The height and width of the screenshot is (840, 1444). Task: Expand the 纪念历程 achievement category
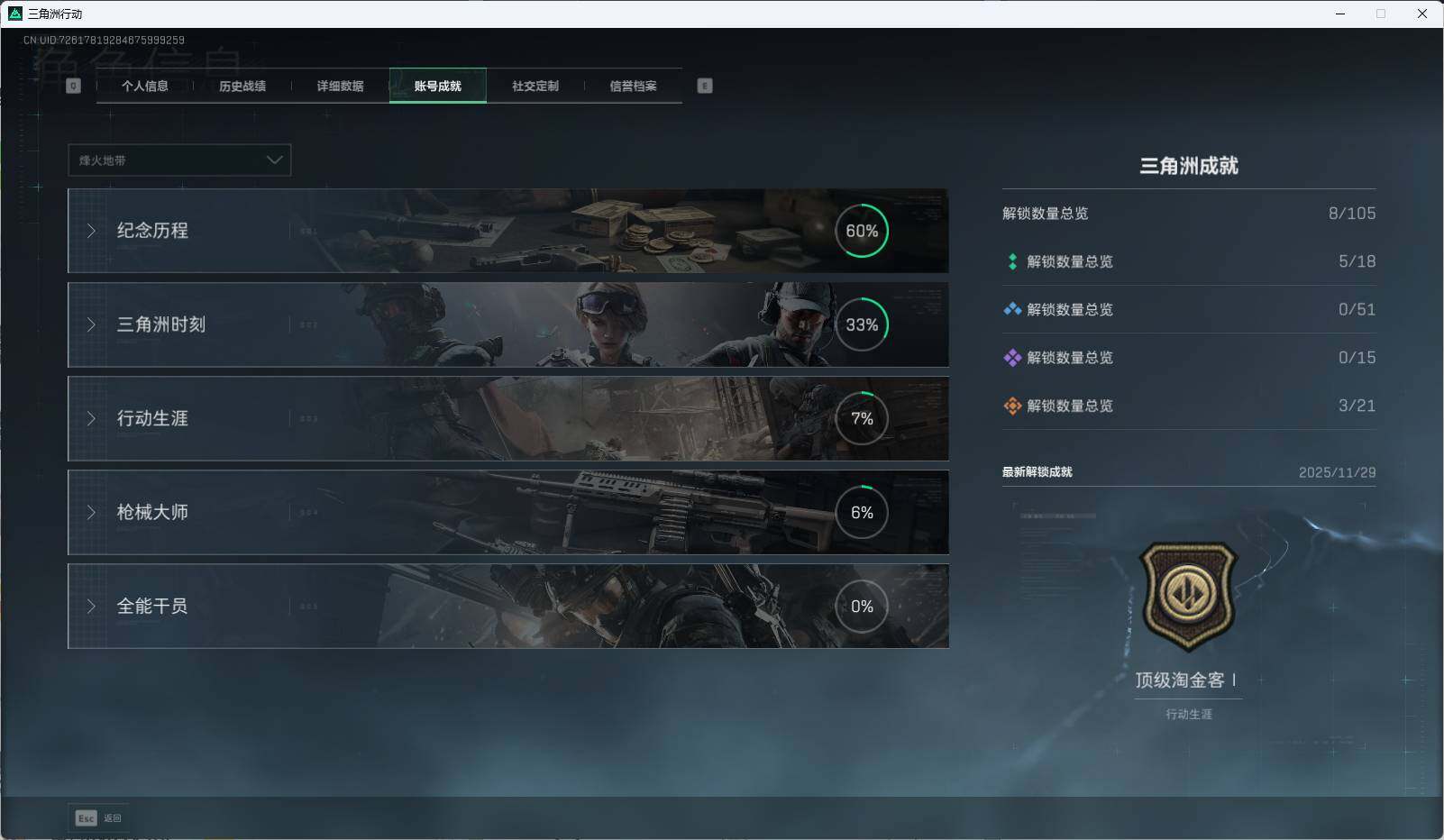pyautogui.click(x=90, y=231)
